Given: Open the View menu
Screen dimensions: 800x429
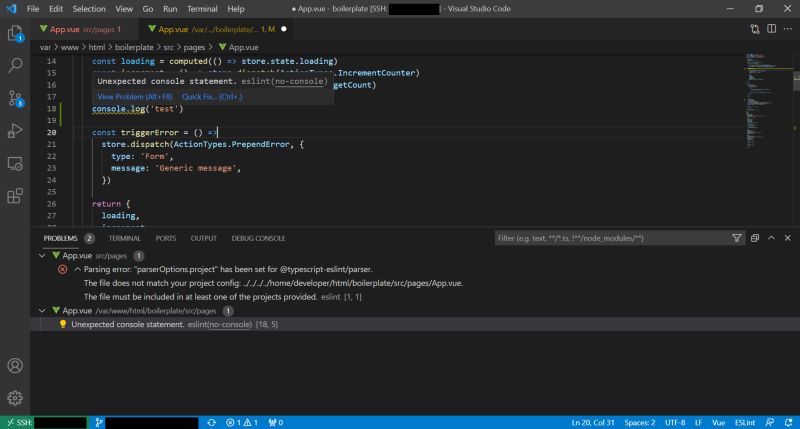Looking at the screenshot, I should pyautogui.click(x=124, y=9).
